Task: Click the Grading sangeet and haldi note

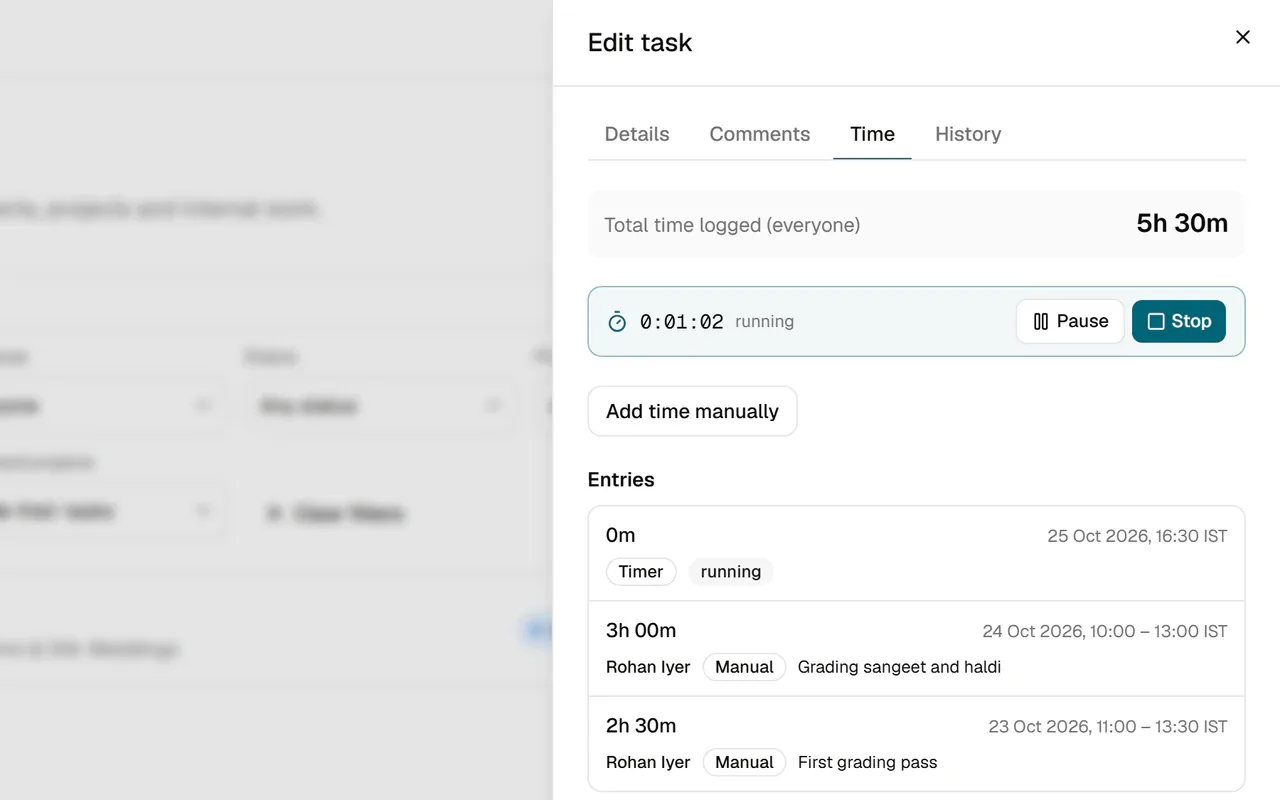Action: [899, 667]
